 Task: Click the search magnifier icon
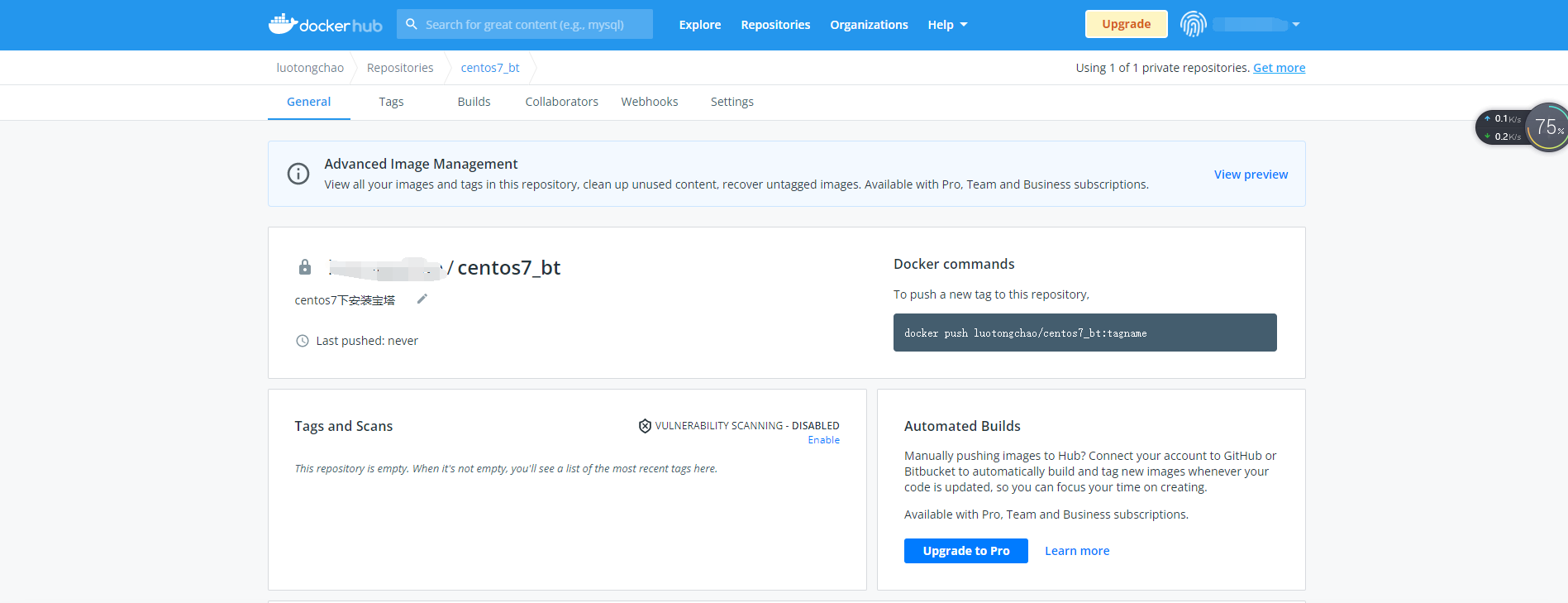(x=412, y=24)
